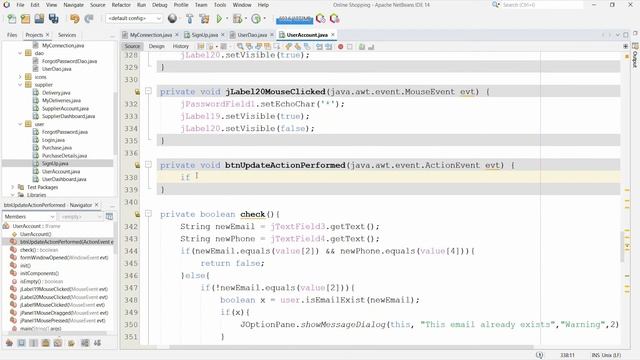640x360 pixels.
Task: Open the Debug Project dropdown arrow
Action: (x=245, y=19)
